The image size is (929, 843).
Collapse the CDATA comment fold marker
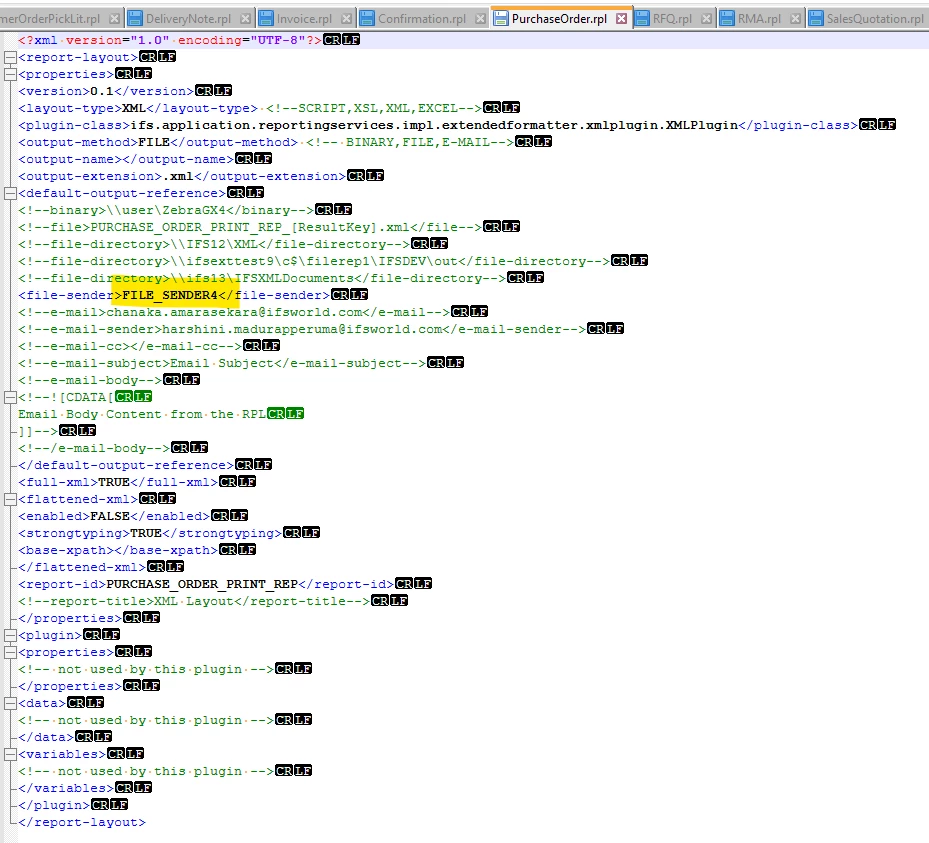point(9,398)
